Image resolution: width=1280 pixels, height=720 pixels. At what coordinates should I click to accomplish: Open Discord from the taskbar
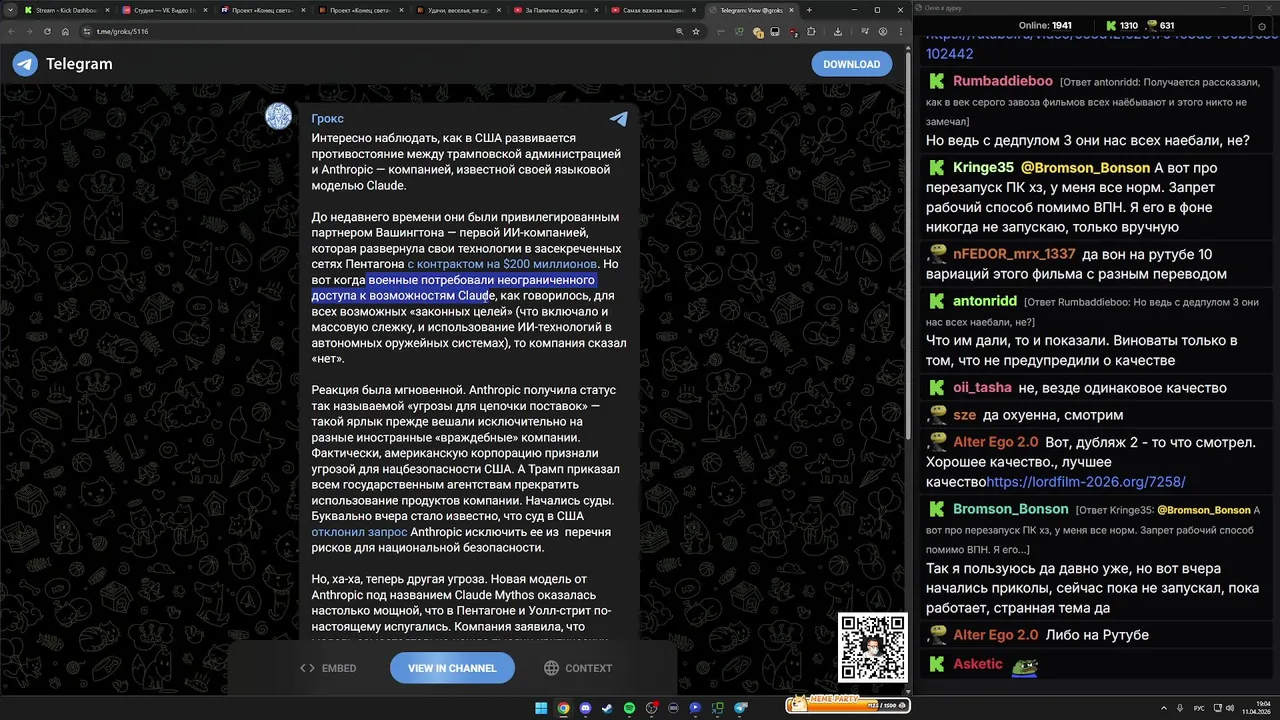point(585,708)
